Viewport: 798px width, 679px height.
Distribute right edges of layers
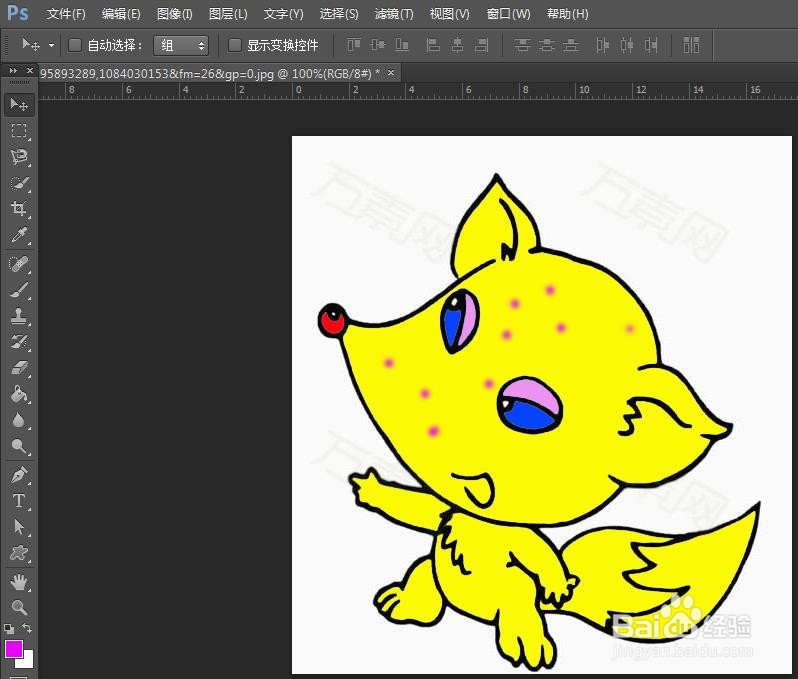click(651, 45)
